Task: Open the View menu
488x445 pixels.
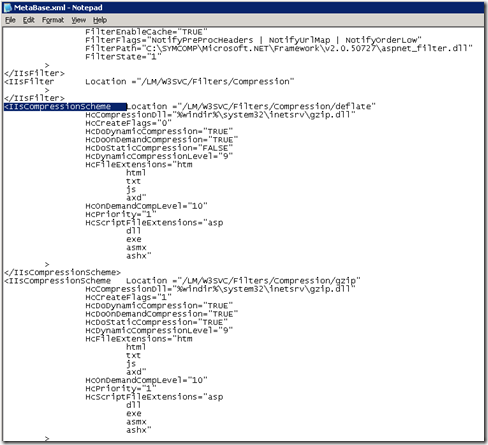Action: (x=79, y=20)
